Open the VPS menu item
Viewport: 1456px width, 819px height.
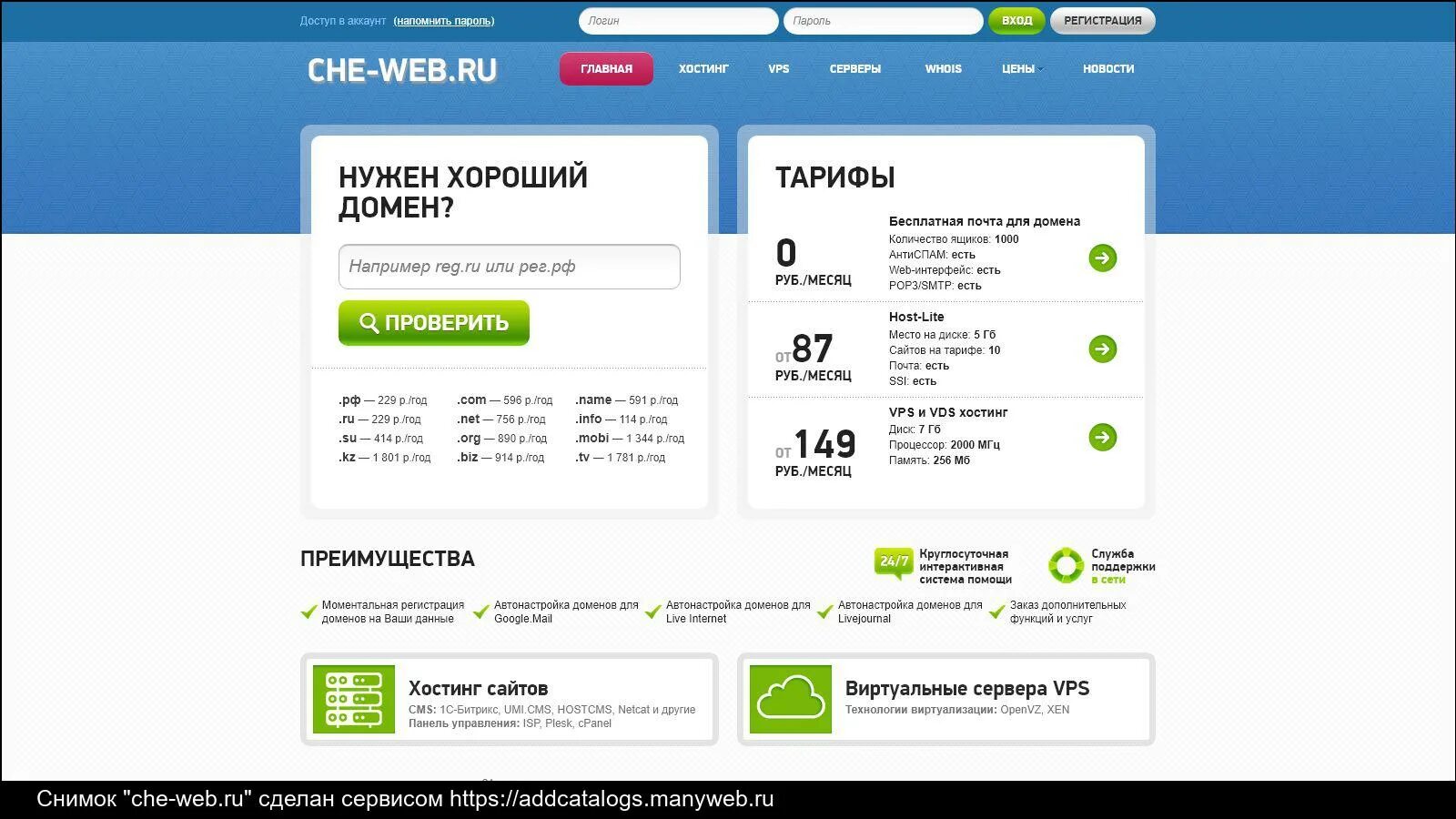[x=779, y=69]
